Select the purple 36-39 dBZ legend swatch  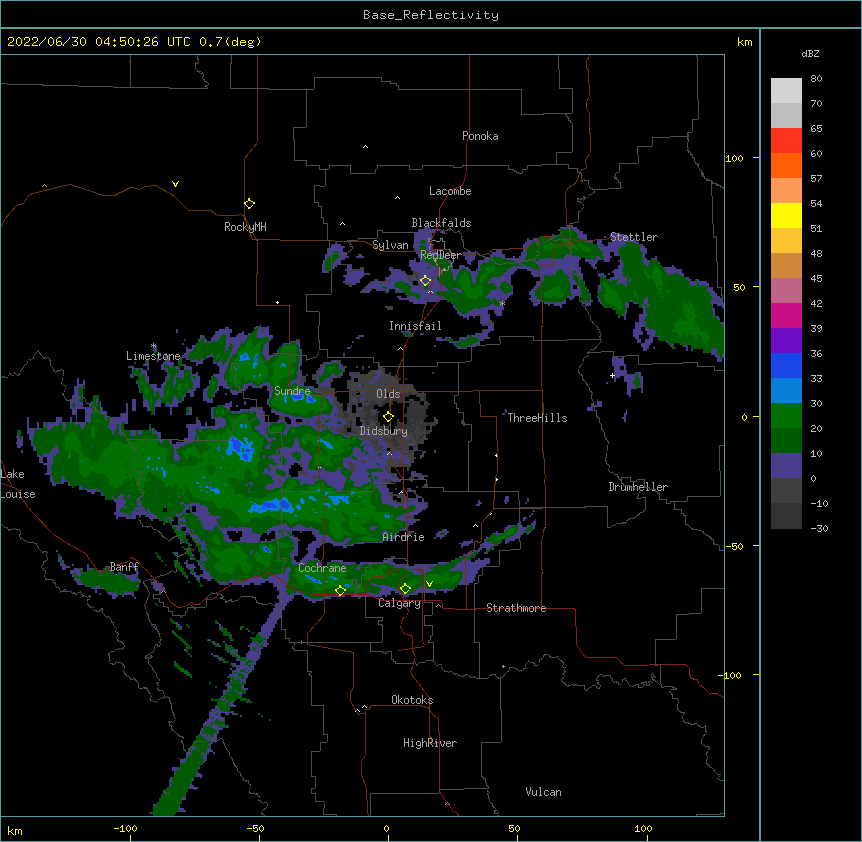click(x=786, y=341)
